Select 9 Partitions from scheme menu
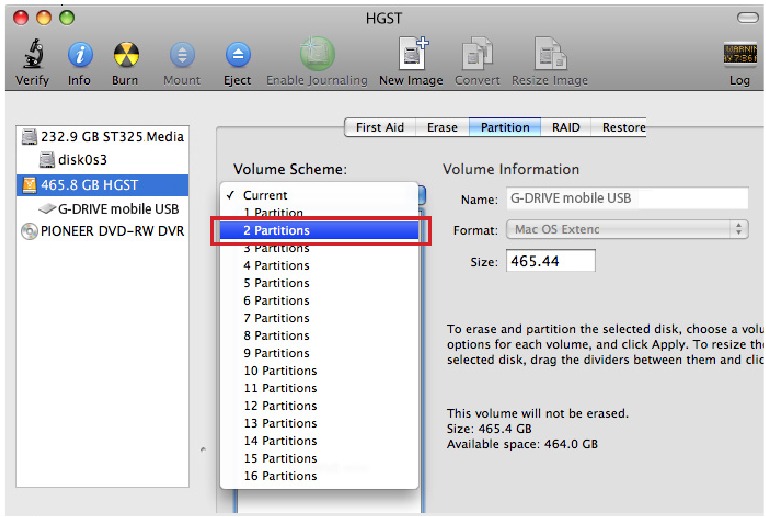Viewport: 766px width, 517px height. tap(319, 353)
